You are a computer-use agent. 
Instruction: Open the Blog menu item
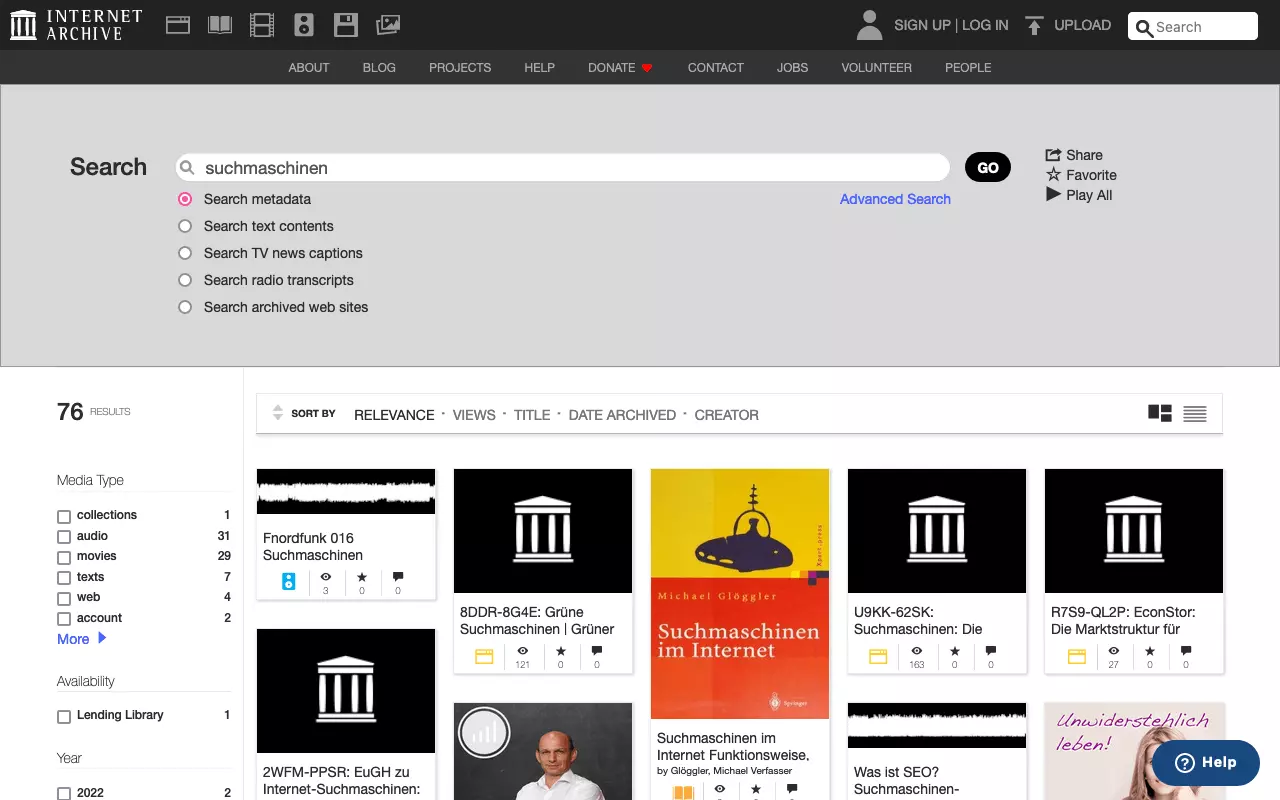tap(379, 68)
